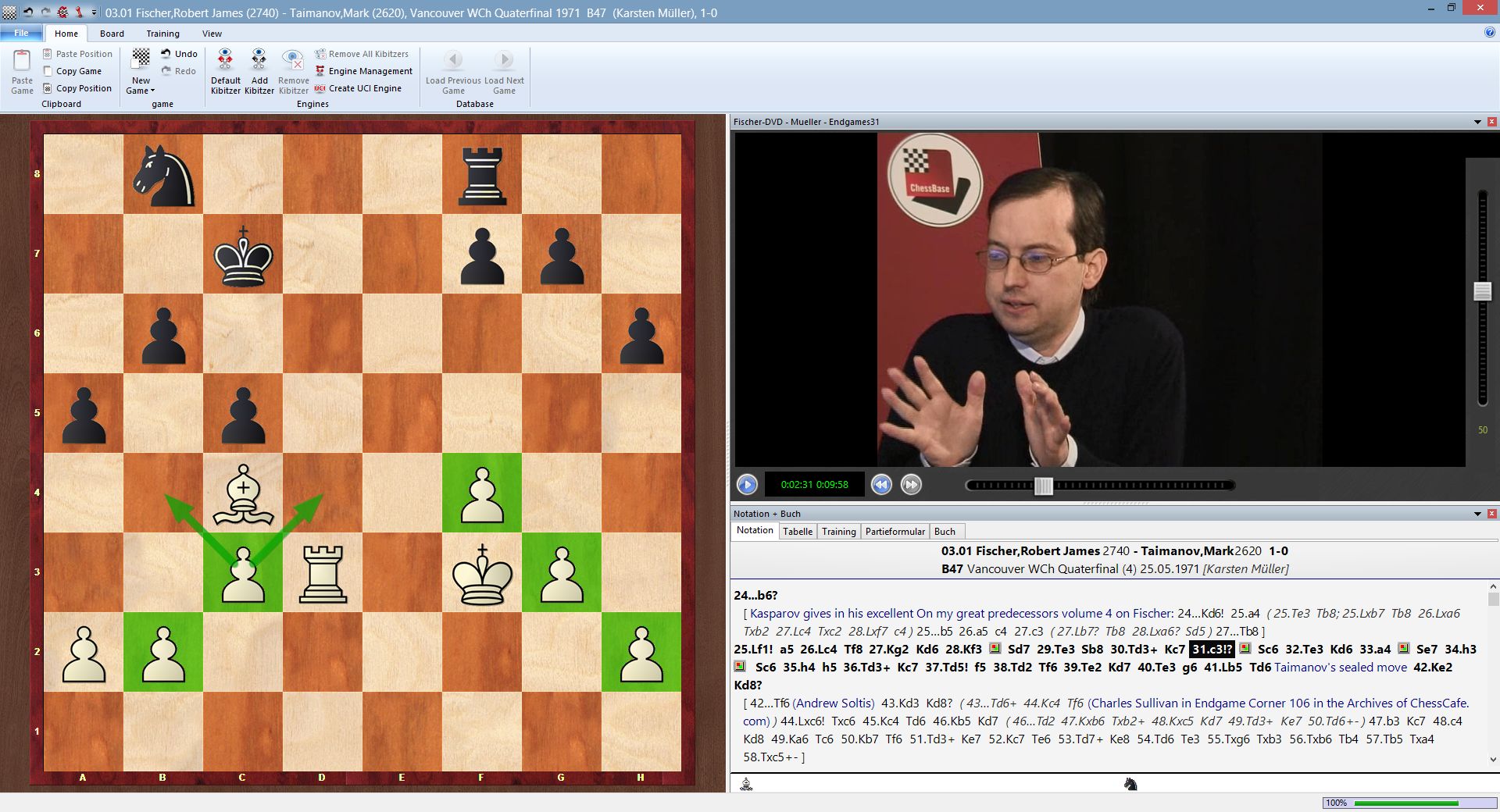Click the highlighted move 31.c3!?
This screenshot has height=812, width=1500.
(x=1212, y=649)
